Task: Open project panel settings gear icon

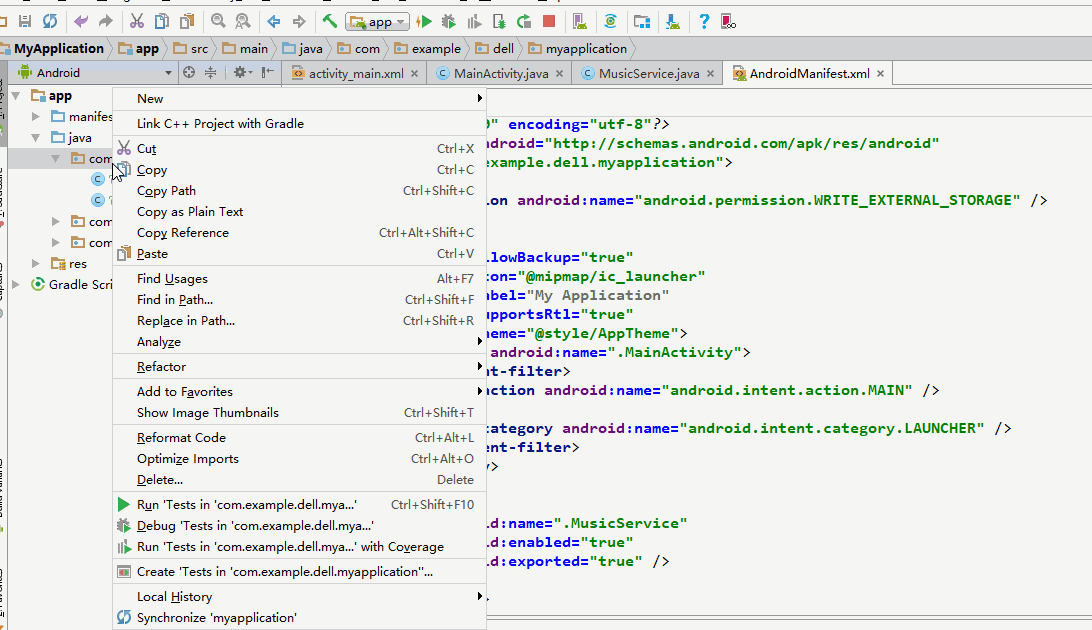Action: [240, 72]
